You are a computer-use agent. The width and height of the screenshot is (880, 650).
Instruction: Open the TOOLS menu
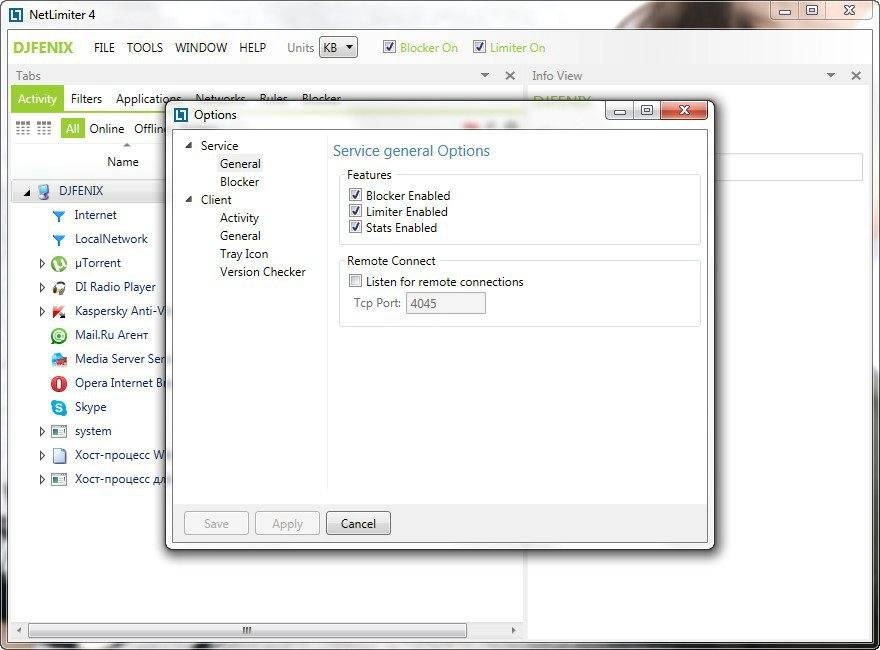tap(145, 48)
